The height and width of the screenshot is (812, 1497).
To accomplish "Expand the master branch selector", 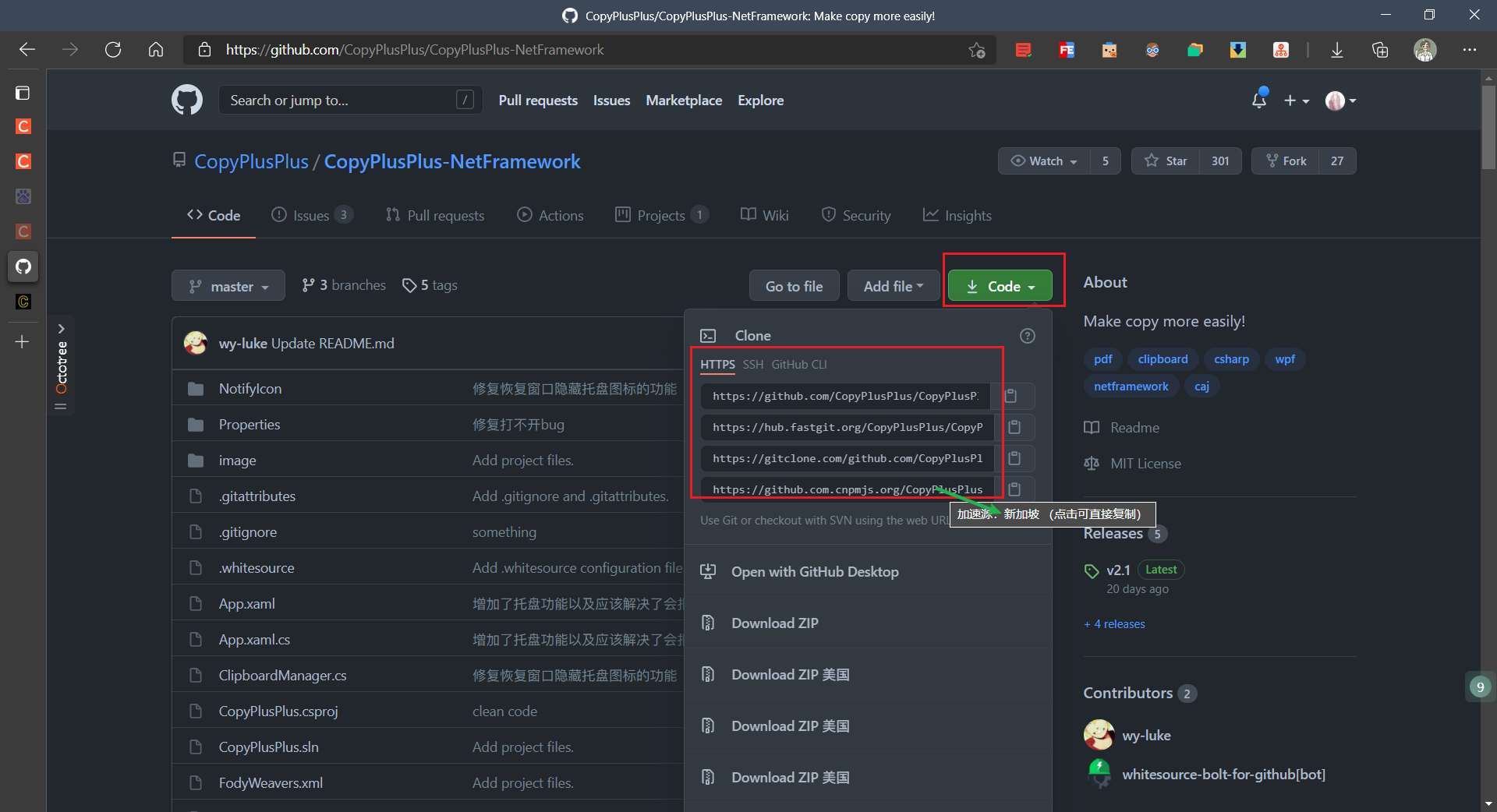I will click(x=228, y=286).
